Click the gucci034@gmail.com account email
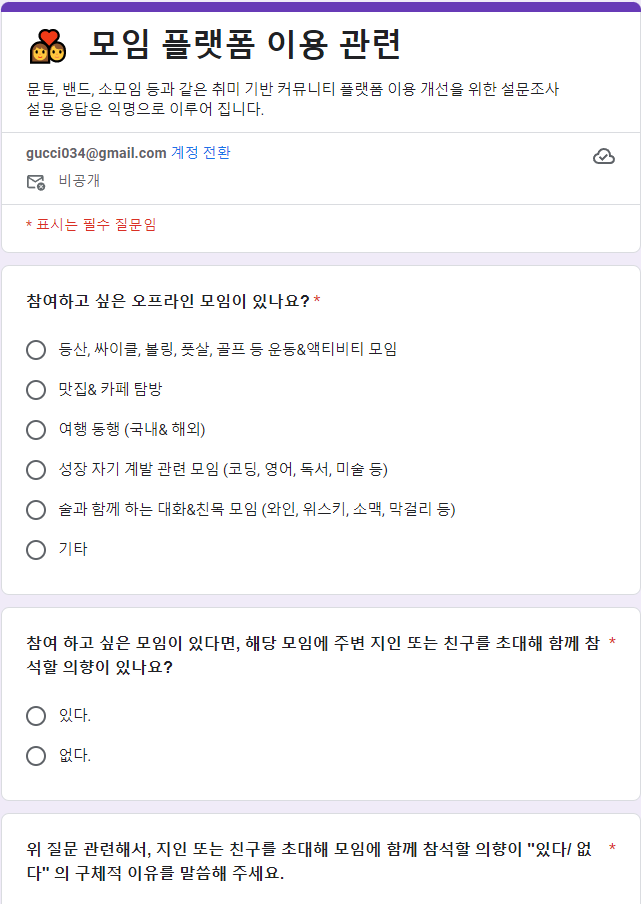The width and height of the screenshot is (641, 904). click(x=96, y=153)
